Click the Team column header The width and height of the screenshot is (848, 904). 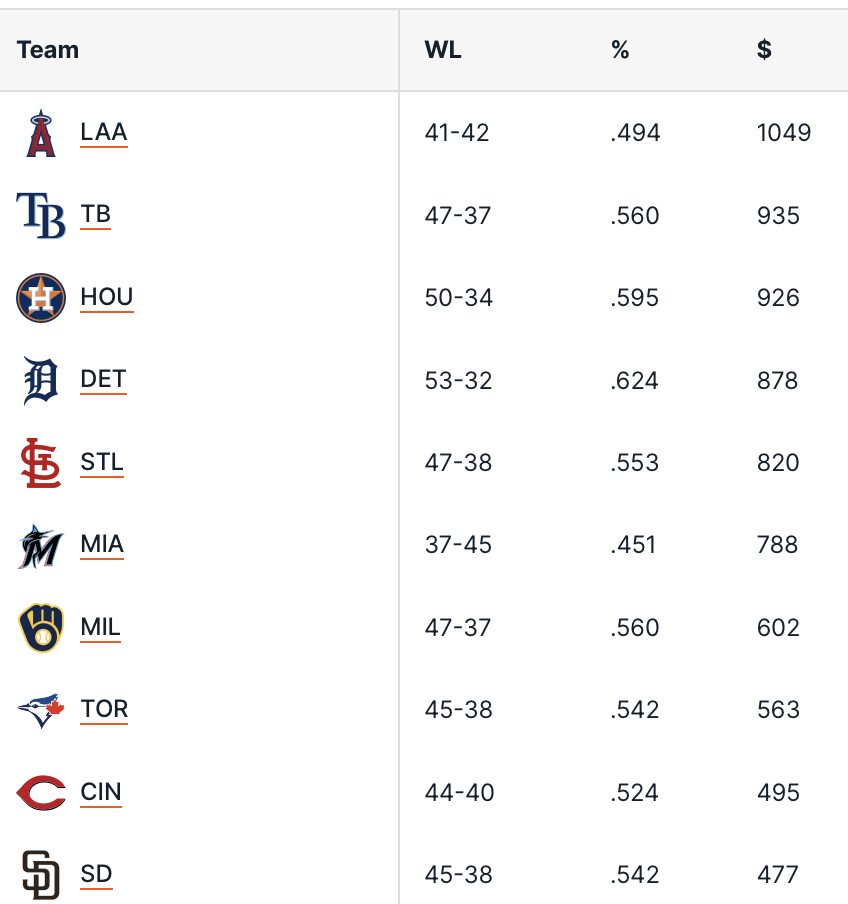tap(48, 50)
